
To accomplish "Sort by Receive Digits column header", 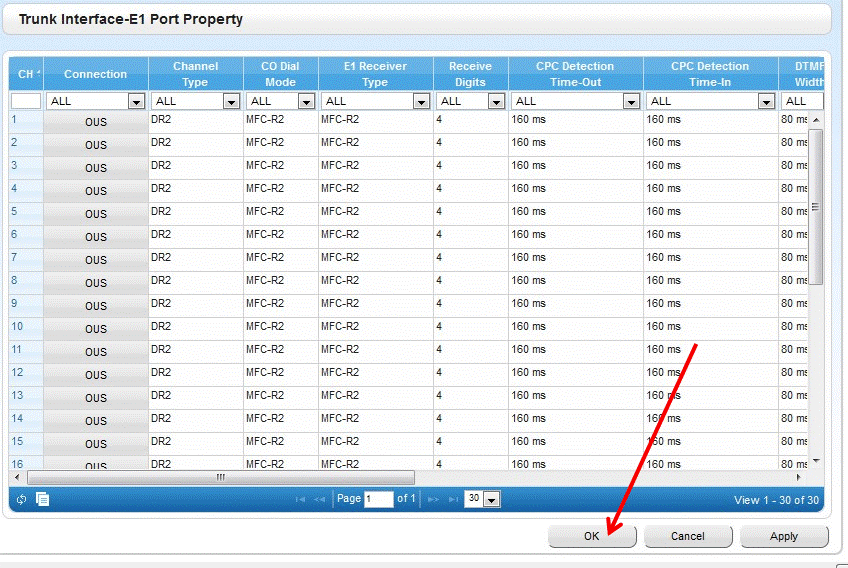I will [x=470, y=74].
